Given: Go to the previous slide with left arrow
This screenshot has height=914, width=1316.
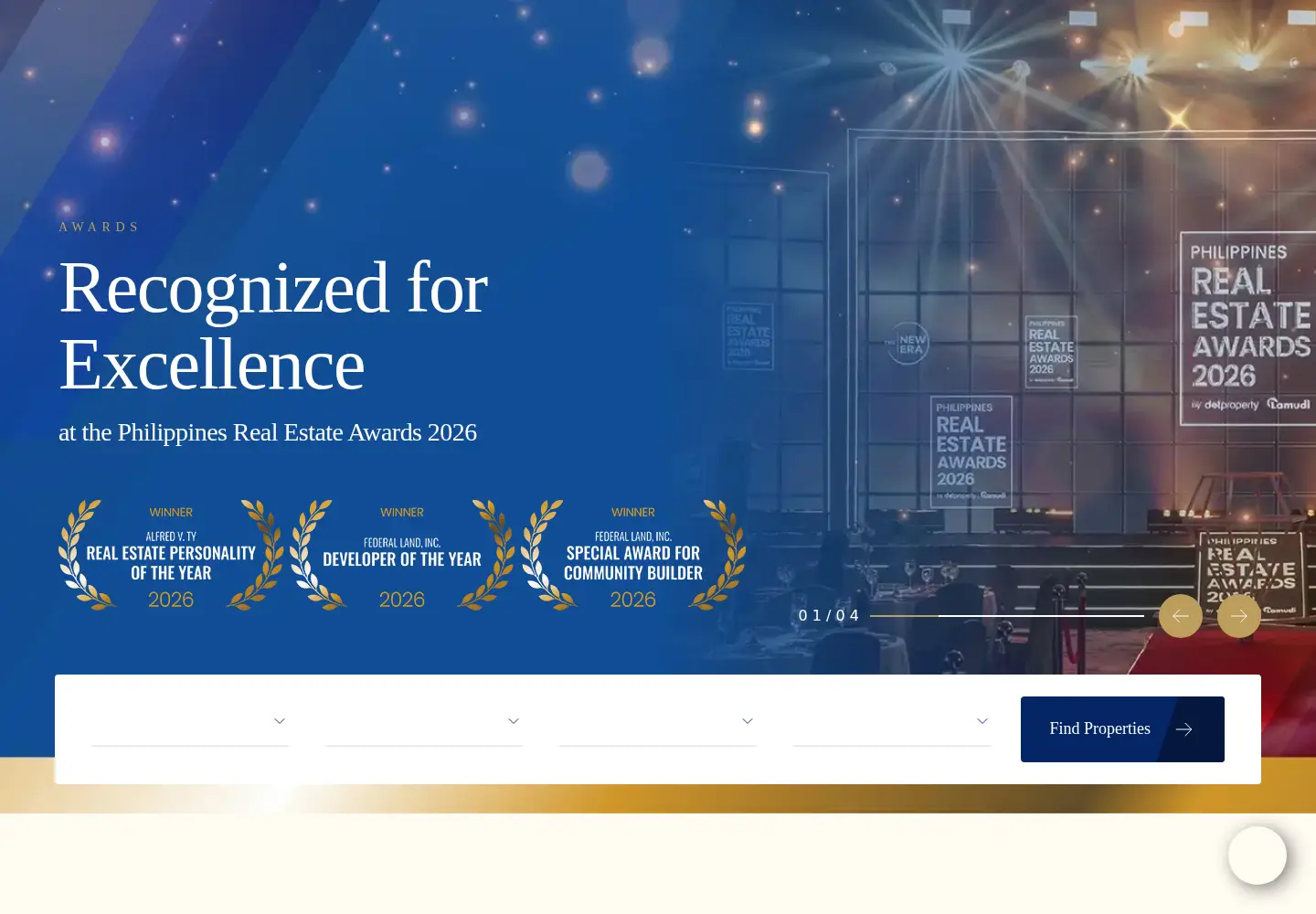Looking at the screenshot, I should click(1181, 616).
